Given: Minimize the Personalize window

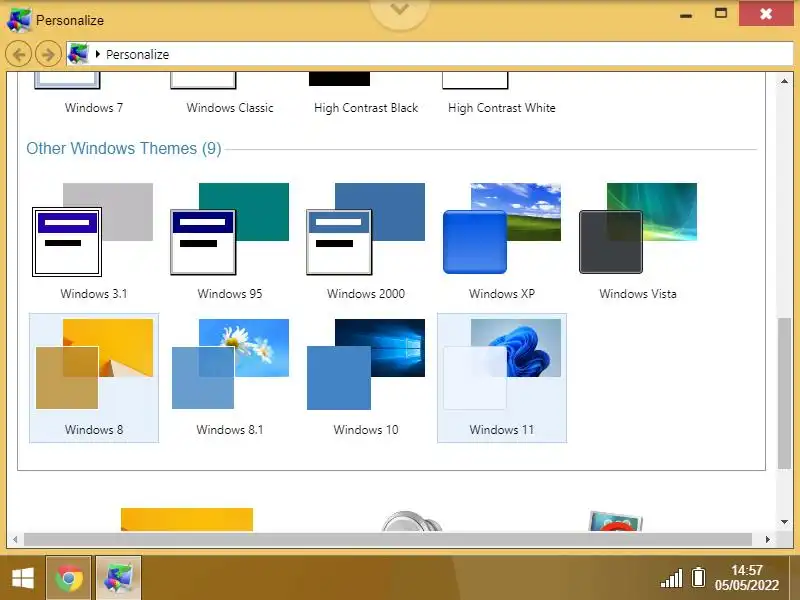Looking at the screenshot, I should tap(686, 15).
